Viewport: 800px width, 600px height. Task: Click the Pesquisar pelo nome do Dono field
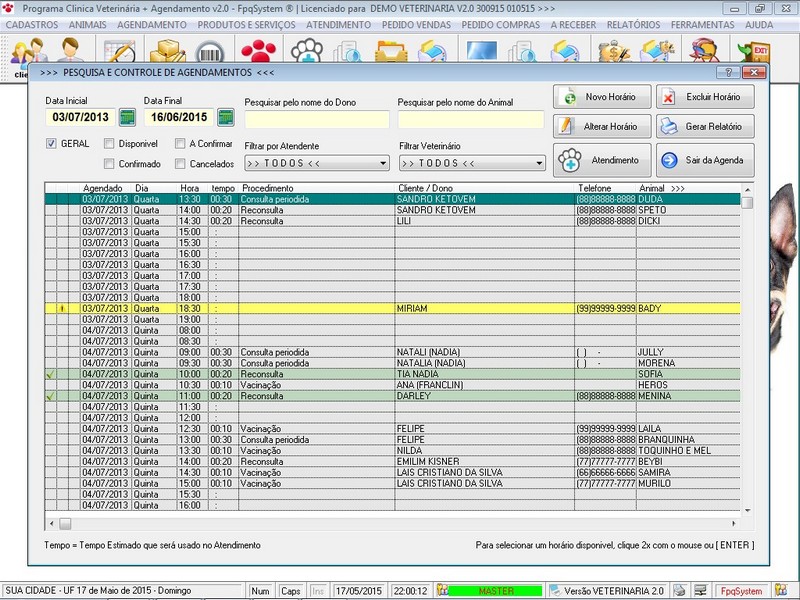[316, 120]
